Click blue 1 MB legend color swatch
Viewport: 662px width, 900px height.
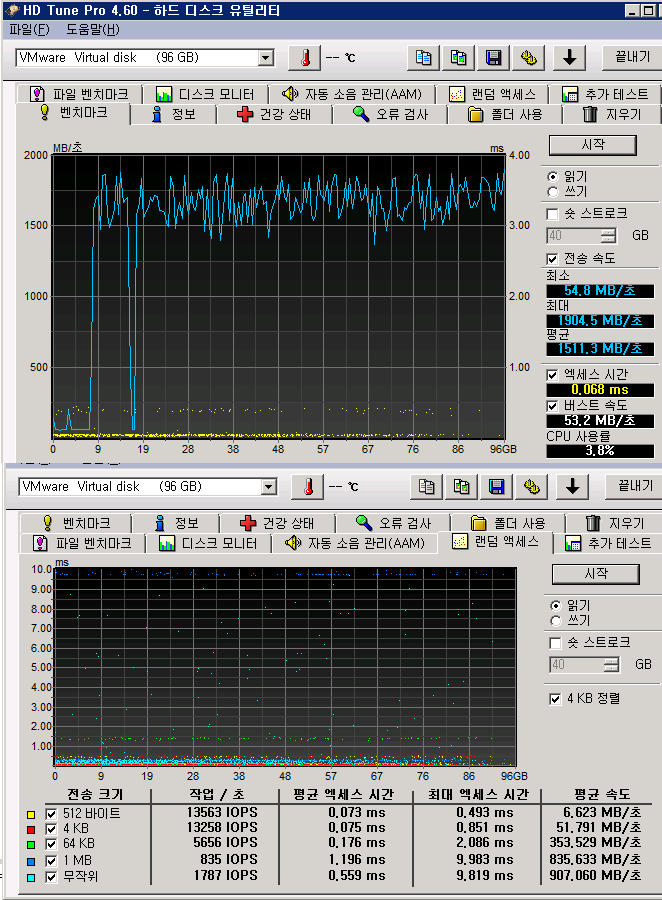(31, 862)
